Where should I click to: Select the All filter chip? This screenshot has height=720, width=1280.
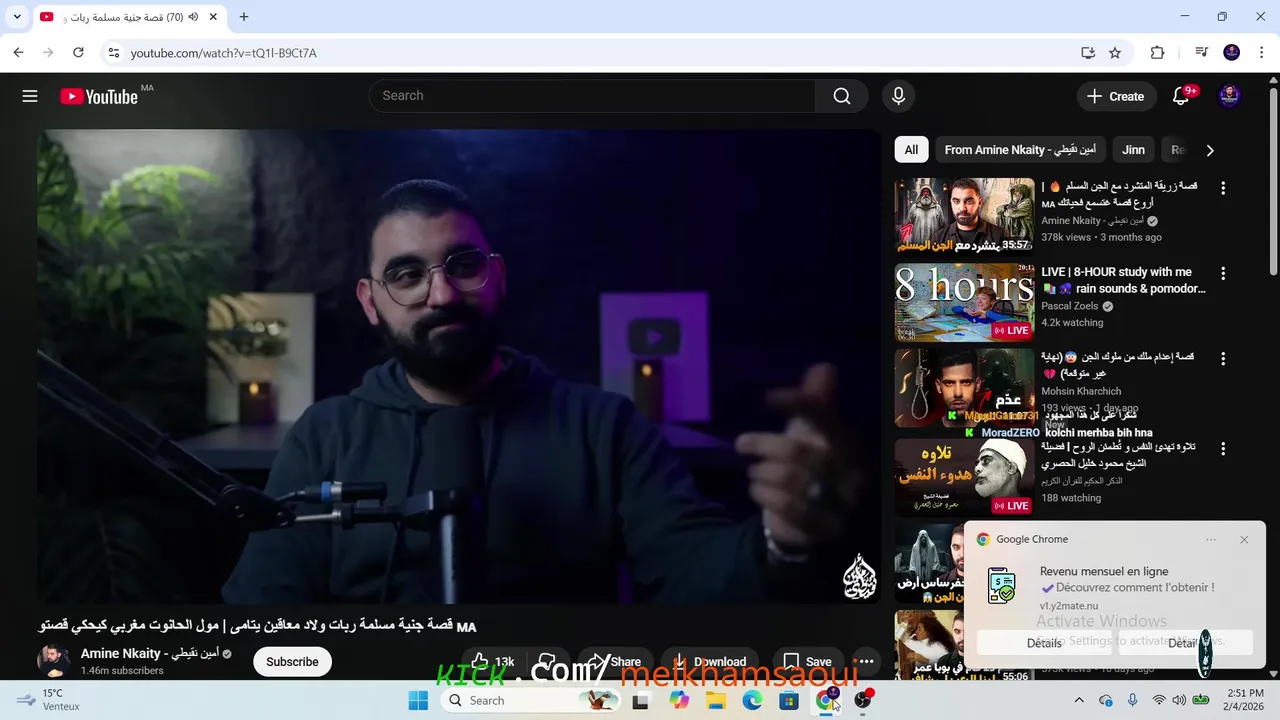(911, 150)
